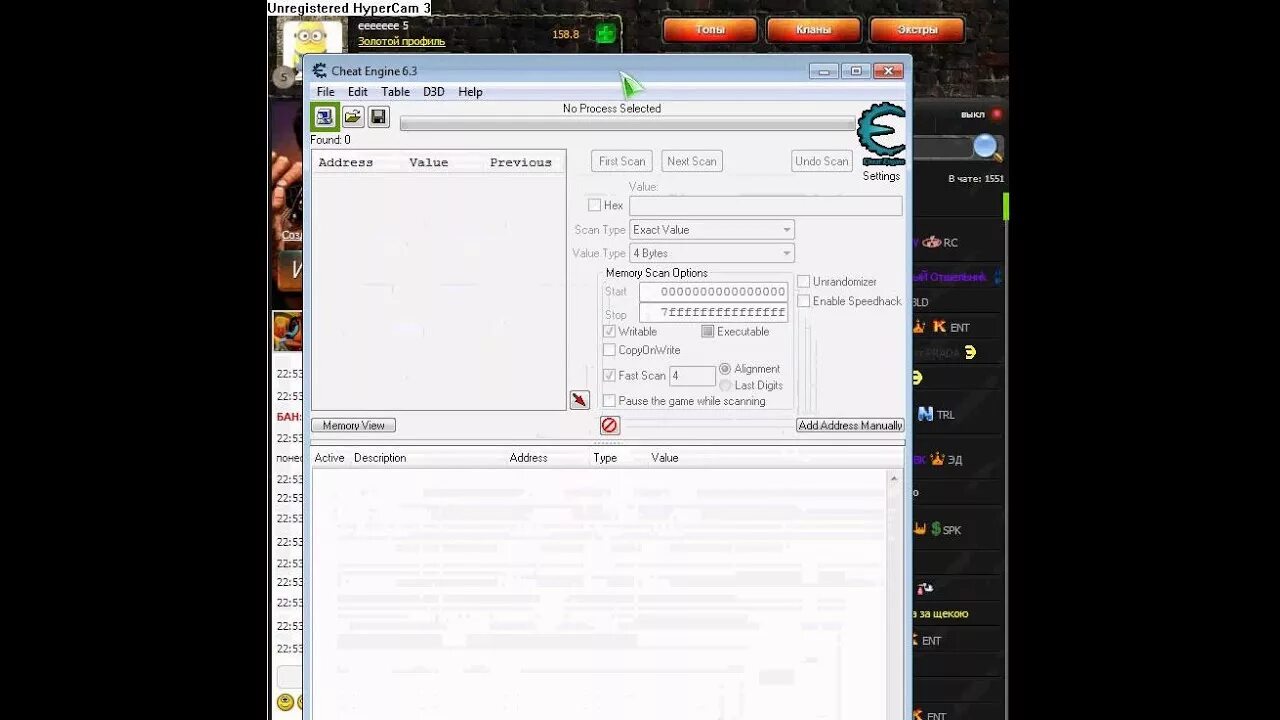Image resolution: width=1280 pixels, height=720 pixels.
Task: Toggle the Executable checkbox
Action: [707, 331]
